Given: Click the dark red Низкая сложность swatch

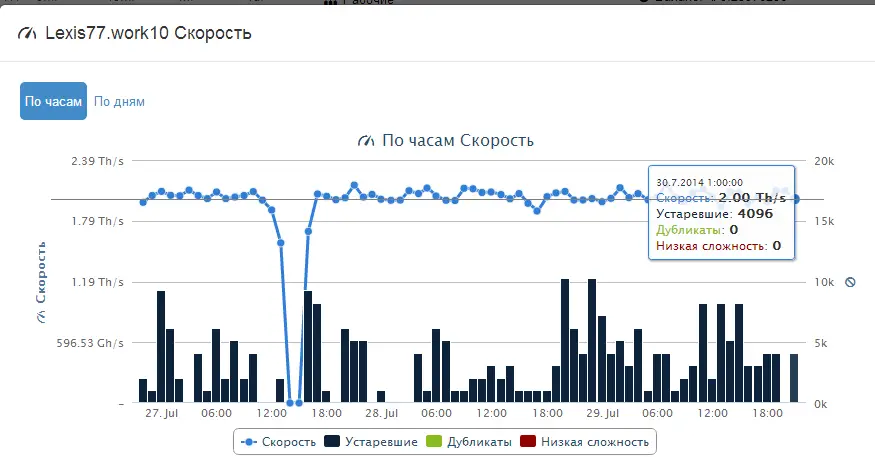Looking at the screenshot, I should pyautogui.click(x=528, y=441).
